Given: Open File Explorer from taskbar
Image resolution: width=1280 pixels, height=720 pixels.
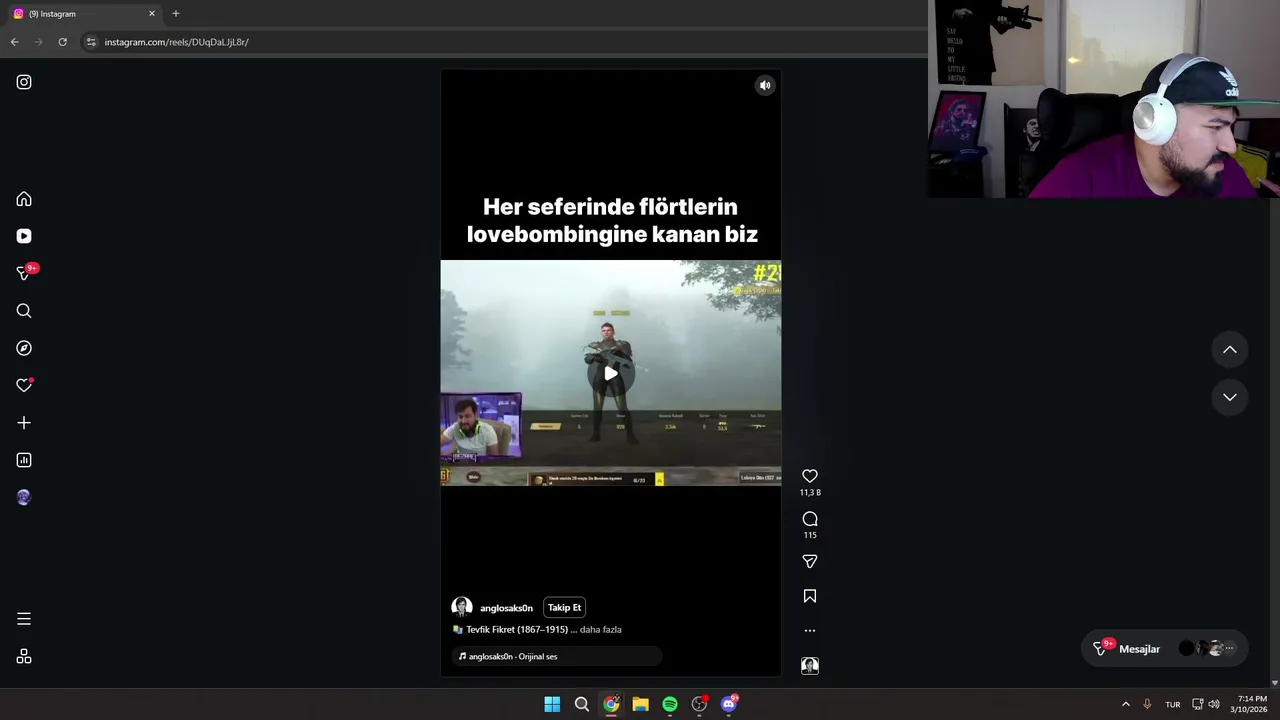Looking at the screenshot, I should pos(640,705).
